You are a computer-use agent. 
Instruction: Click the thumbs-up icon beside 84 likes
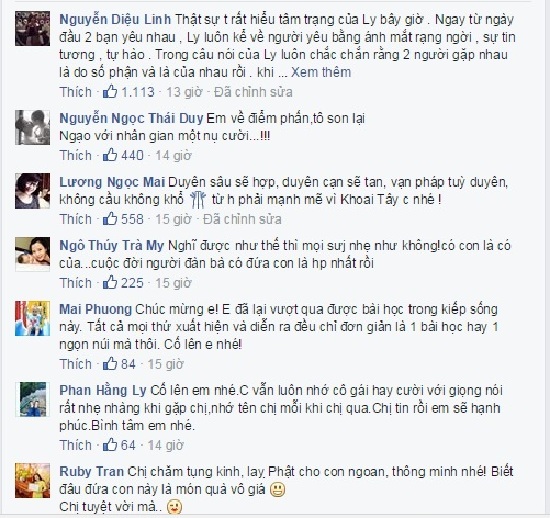[110, 363]
